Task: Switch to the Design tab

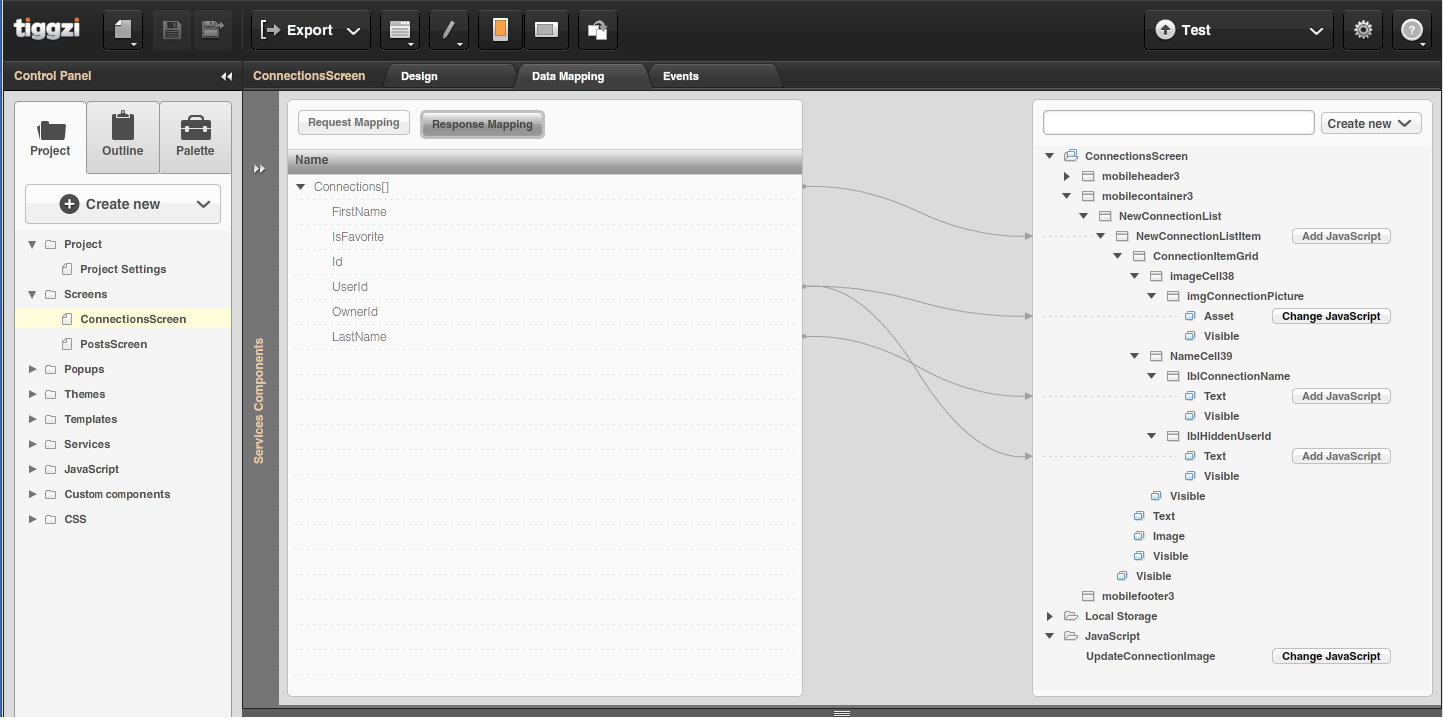Action: coord(419,76)
